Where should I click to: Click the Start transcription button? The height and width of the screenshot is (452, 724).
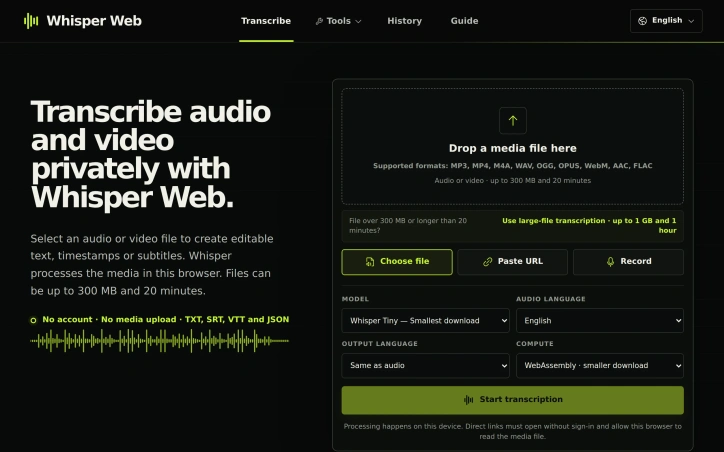pos(513,400)
